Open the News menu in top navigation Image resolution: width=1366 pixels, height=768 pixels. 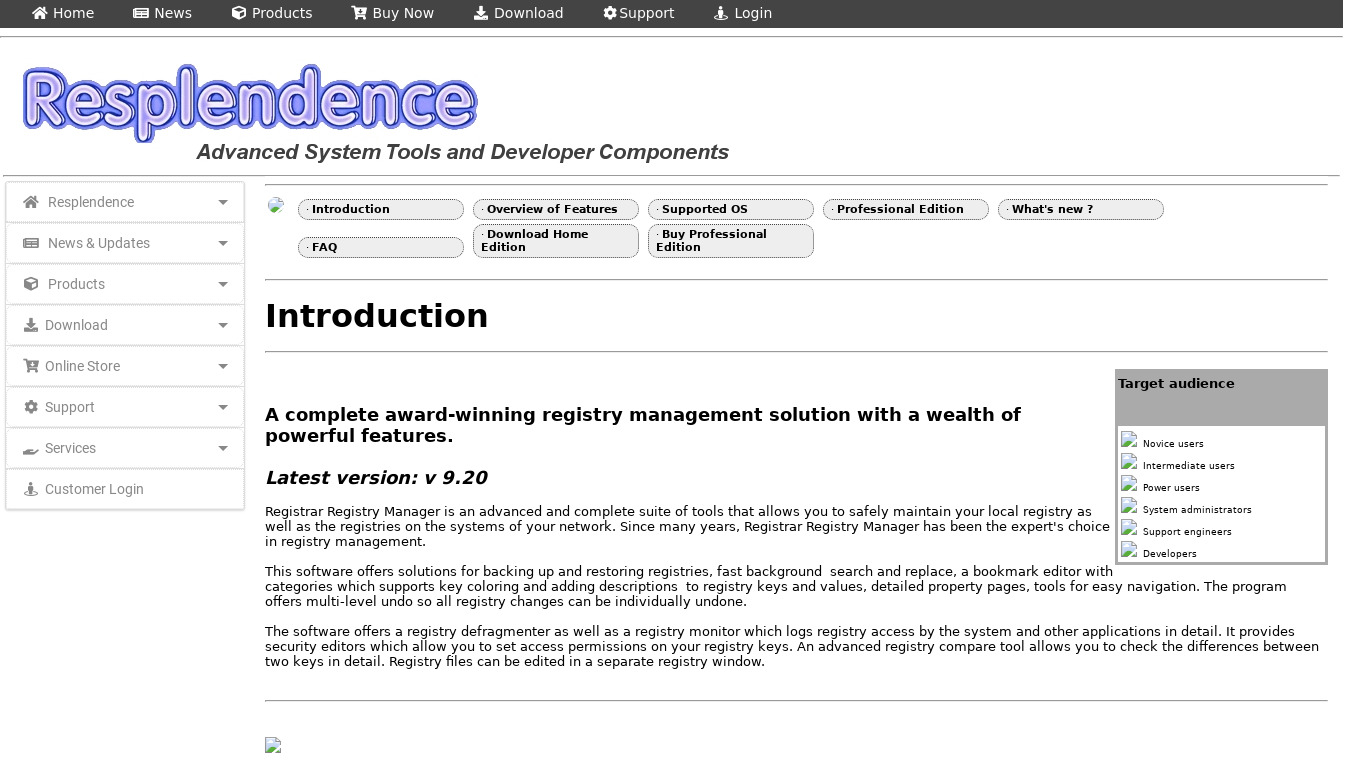tap(162, 13)
